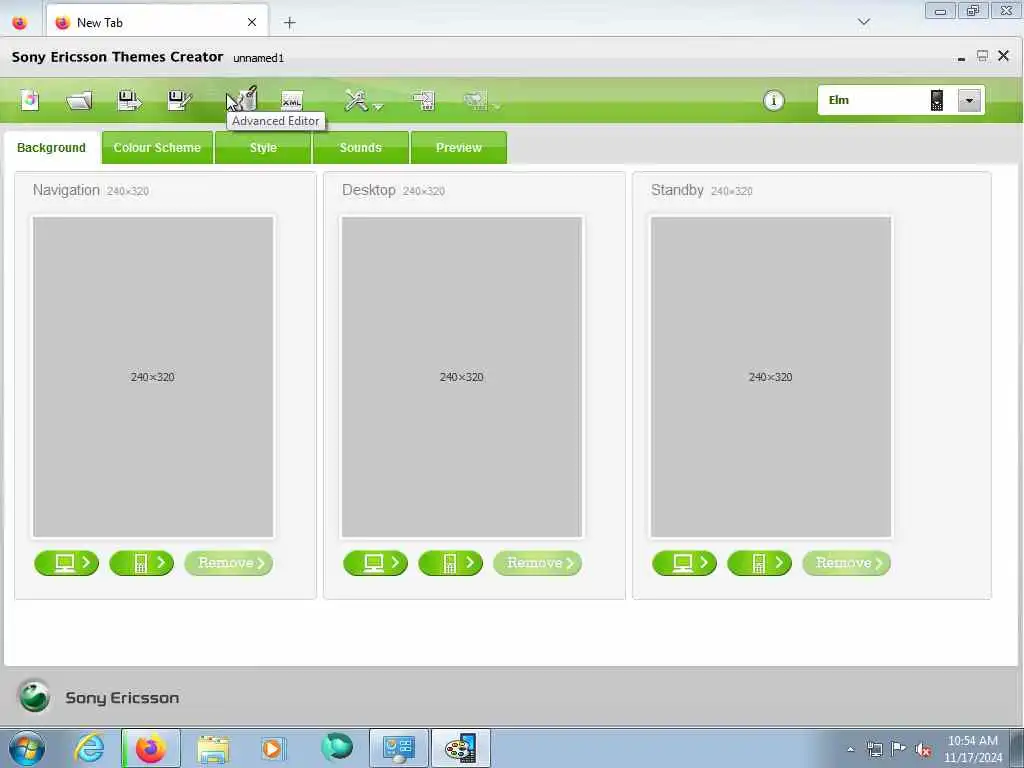Click the Save theme floppy-arrow icon

[129, 101]
